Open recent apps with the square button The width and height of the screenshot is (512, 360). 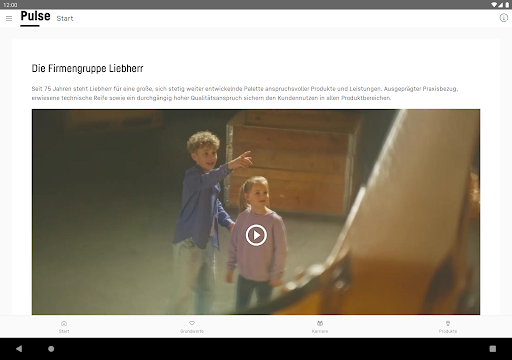pyautogui.click(x=493, y=349)
